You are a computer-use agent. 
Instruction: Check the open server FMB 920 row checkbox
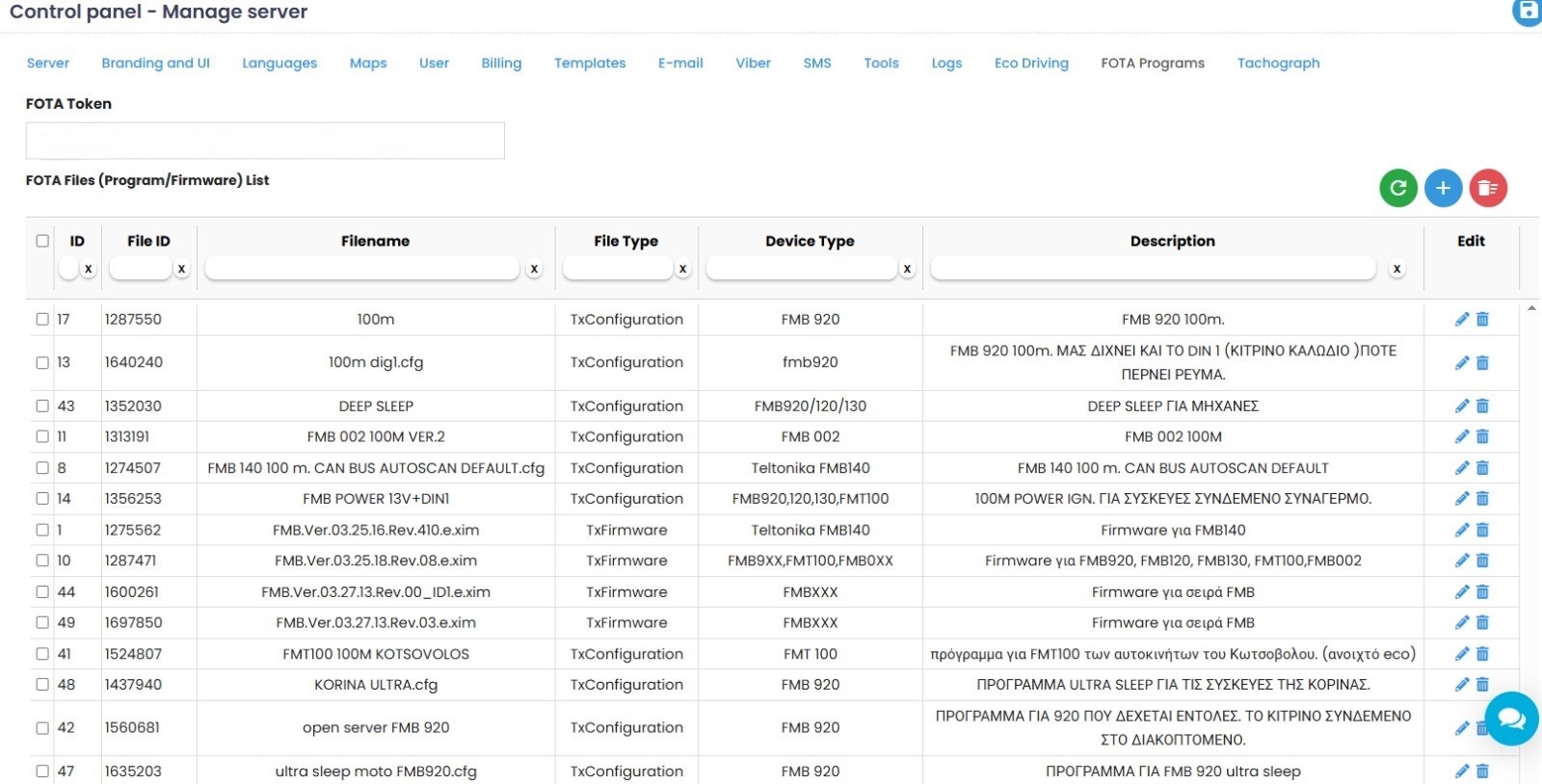click(x=42, y=728)
